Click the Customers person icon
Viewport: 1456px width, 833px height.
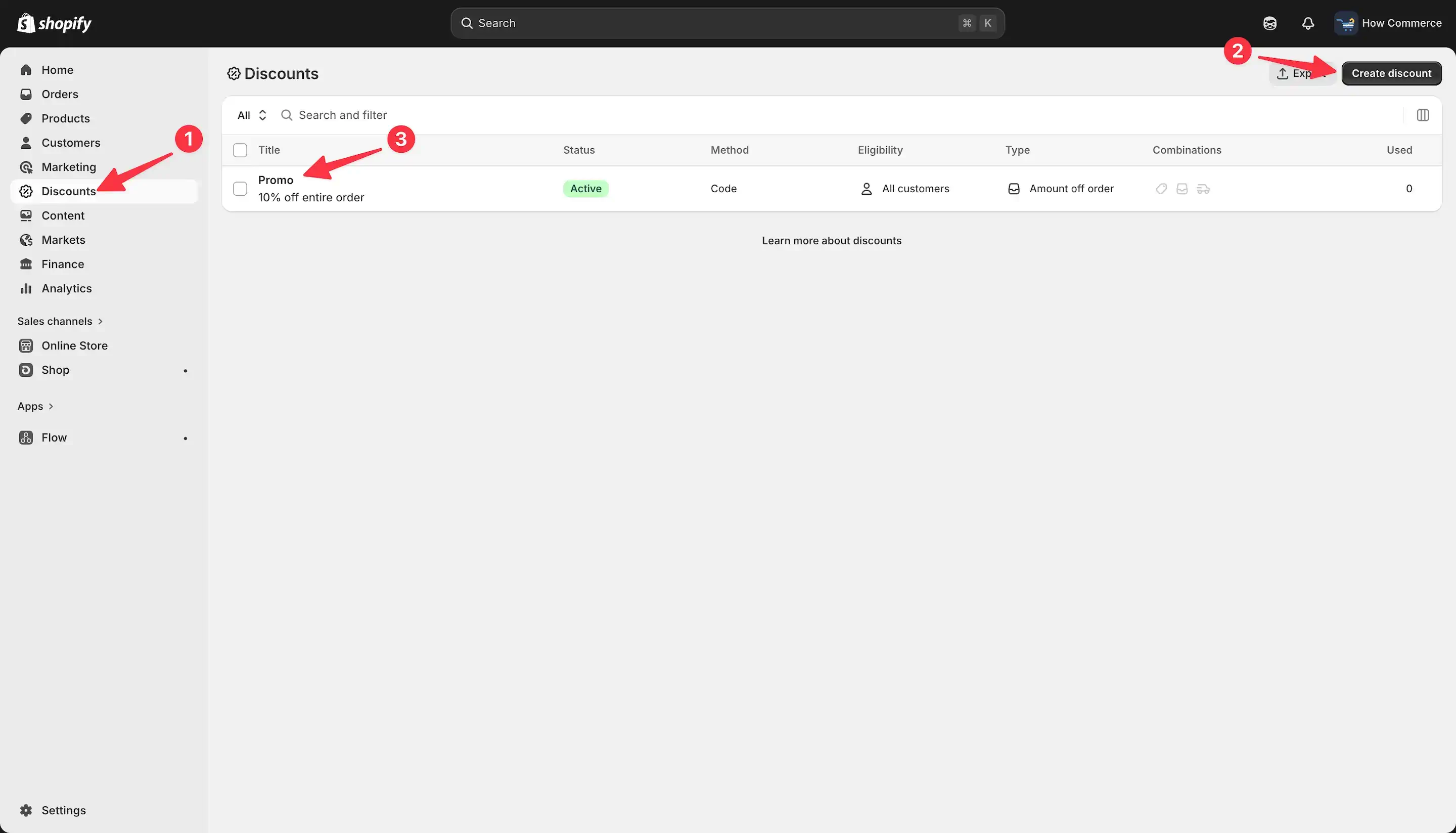coord(26,143)
